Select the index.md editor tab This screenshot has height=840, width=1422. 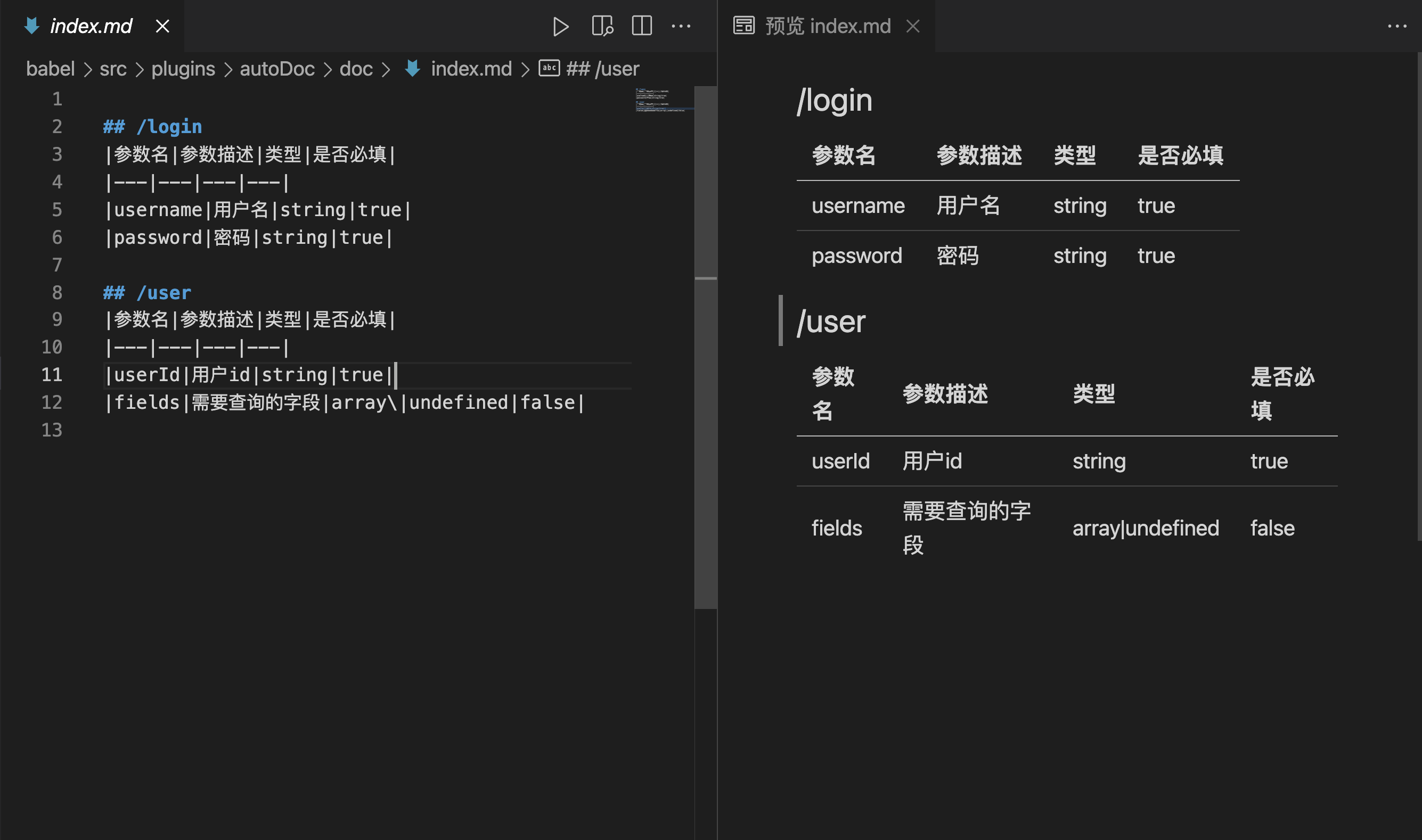point(91,26)
